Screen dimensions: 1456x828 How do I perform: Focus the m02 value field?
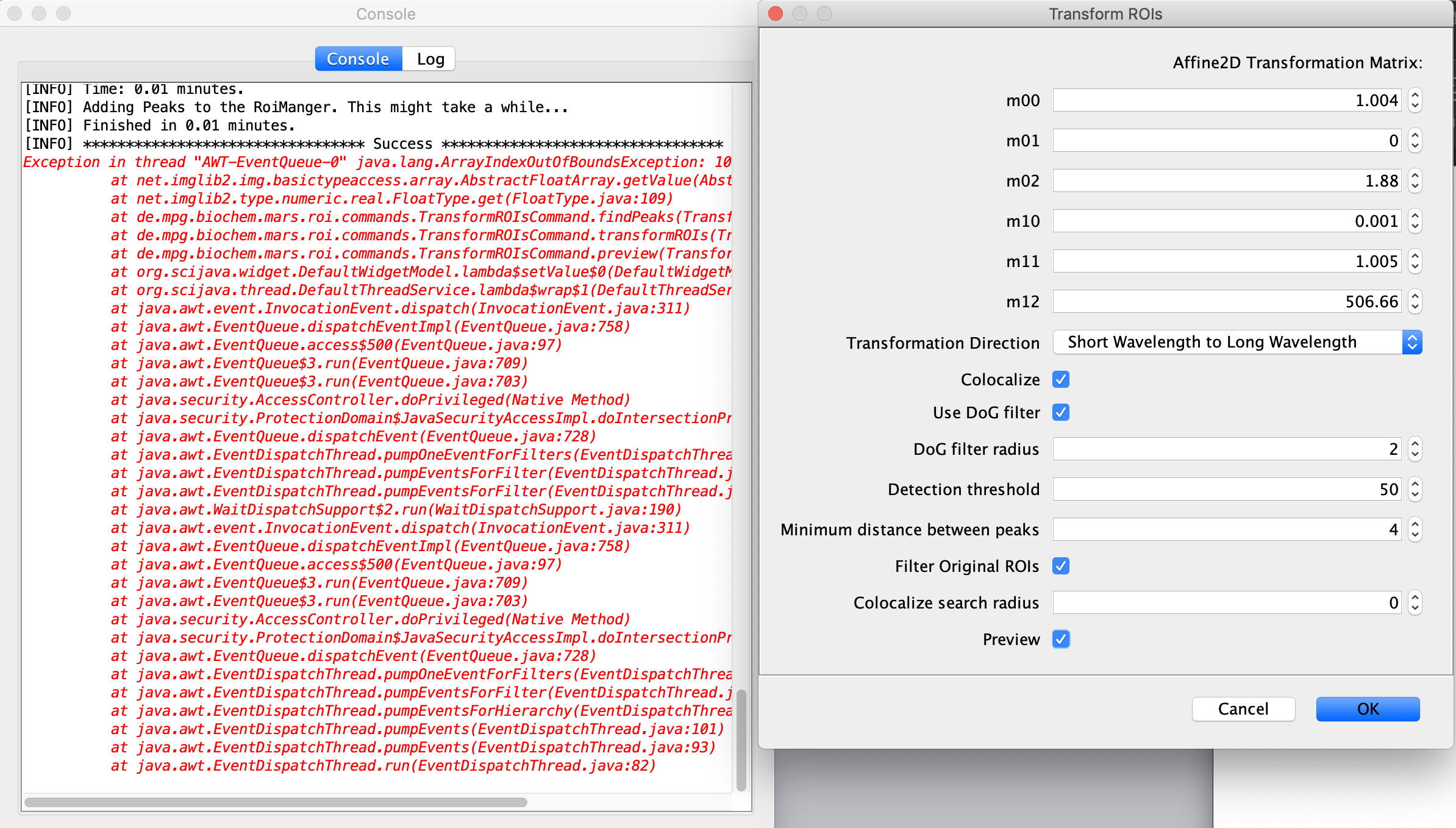click(x=1227, y=180)
